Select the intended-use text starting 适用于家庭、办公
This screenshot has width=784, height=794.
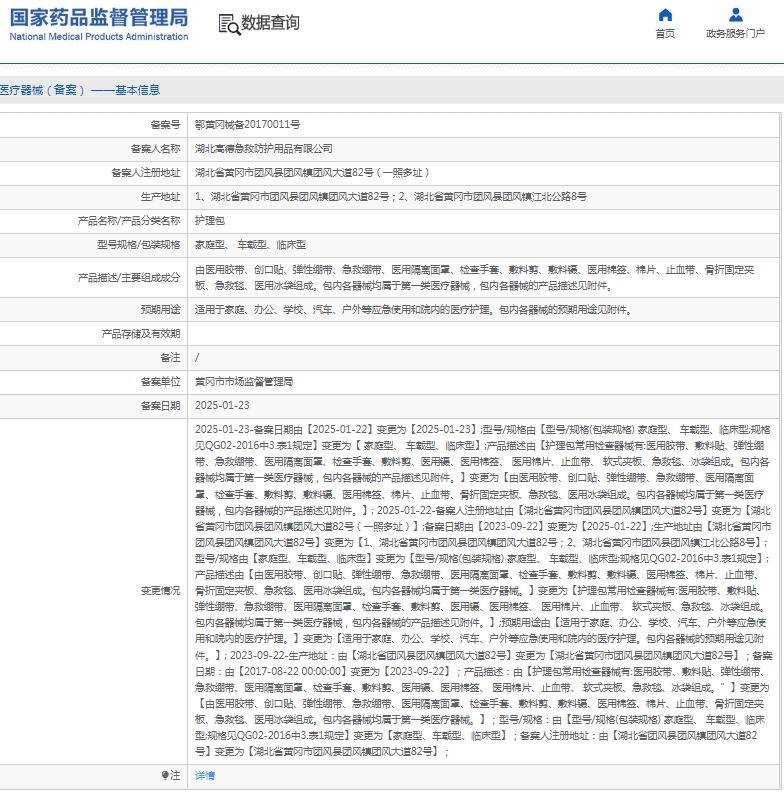(415, 309)
